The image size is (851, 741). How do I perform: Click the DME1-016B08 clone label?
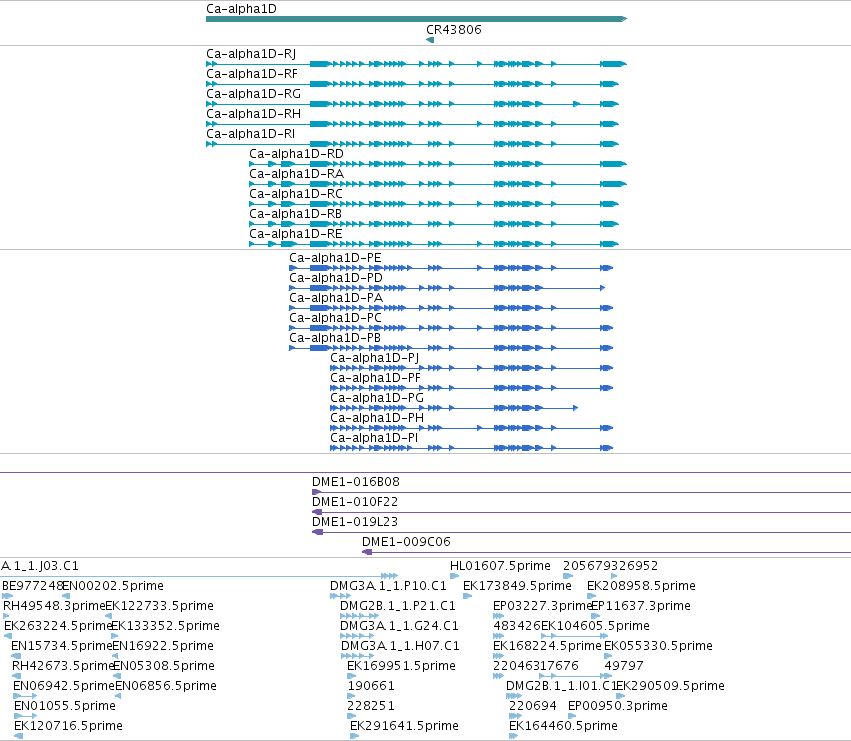(x=356, y=482)
